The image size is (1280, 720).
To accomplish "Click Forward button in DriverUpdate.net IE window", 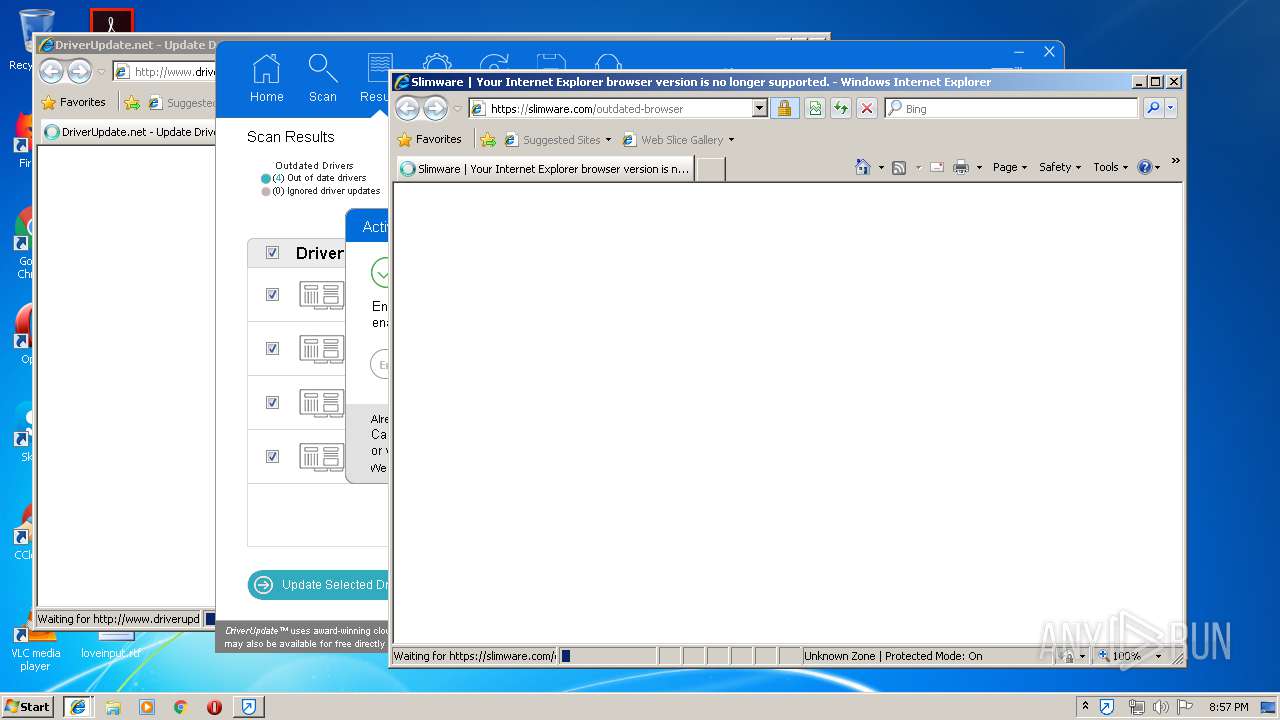I will 79,71.
